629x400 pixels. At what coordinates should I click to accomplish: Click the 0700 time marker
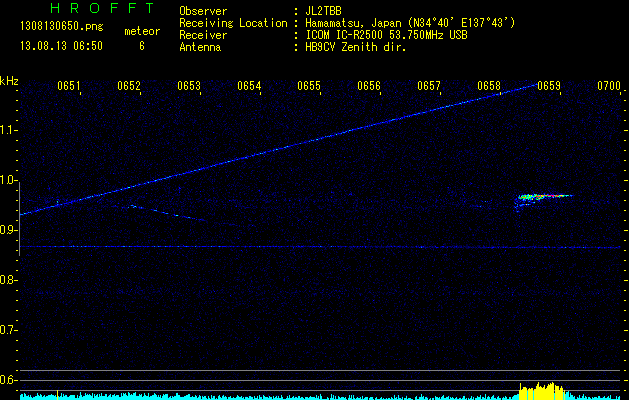[609, 87]
